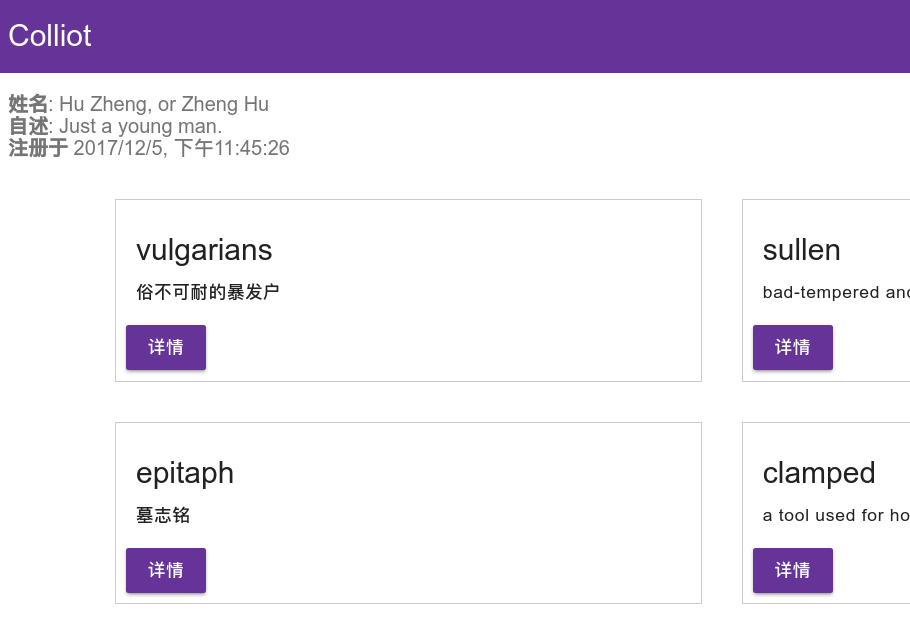Click the bio text "Just a young man."
910x618 pixels.
tap(140, 126)
